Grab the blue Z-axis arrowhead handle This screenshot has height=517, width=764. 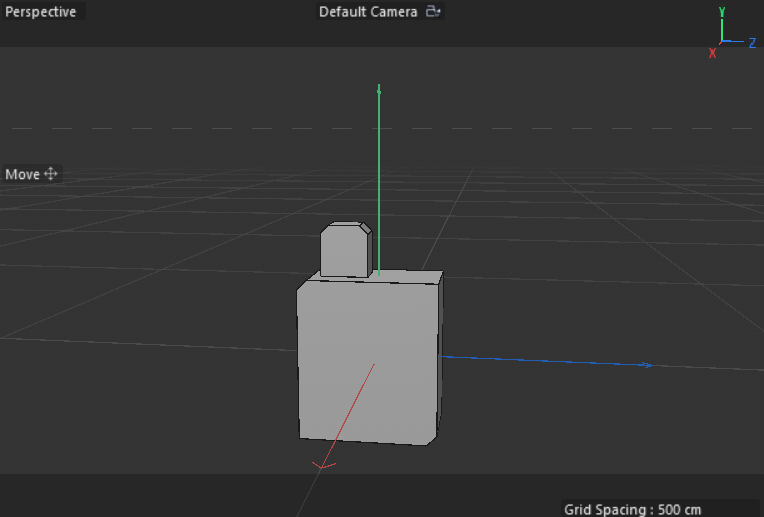point(648,365)
